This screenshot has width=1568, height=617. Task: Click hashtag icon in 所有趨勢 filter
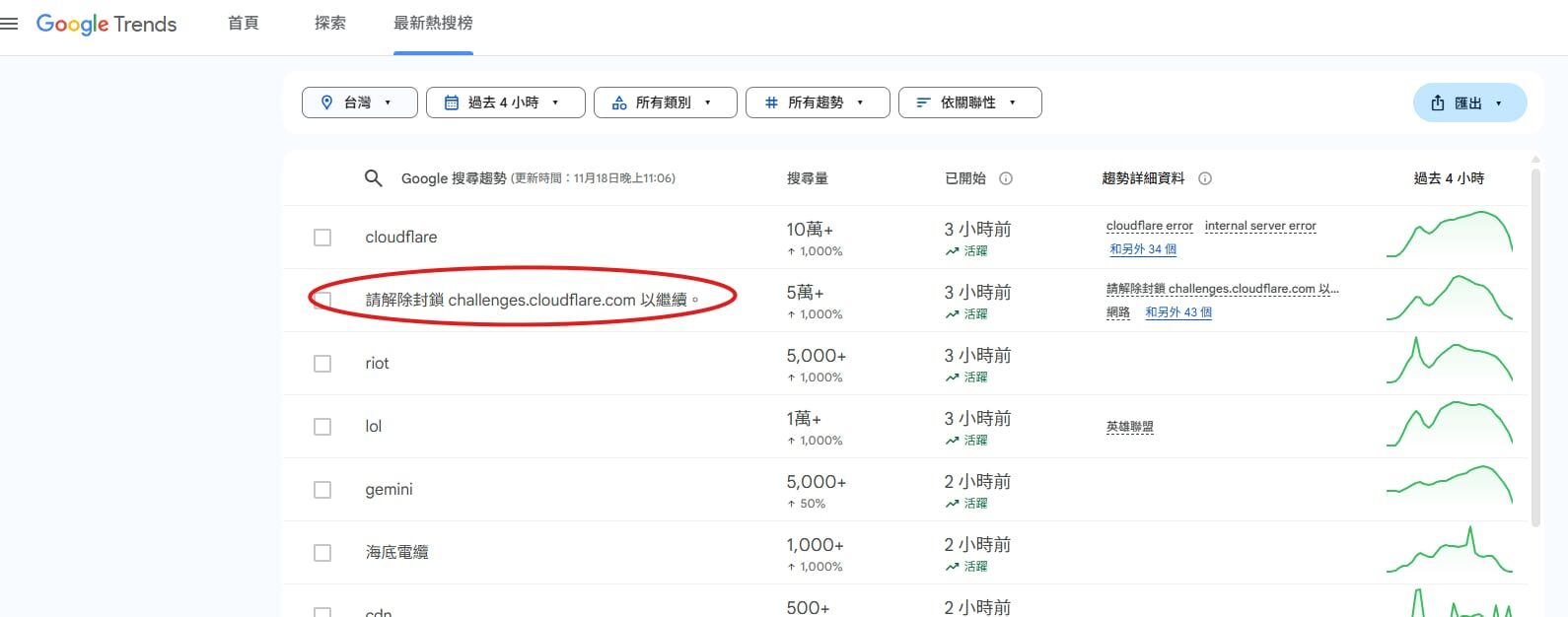click(x=771, y=103)
